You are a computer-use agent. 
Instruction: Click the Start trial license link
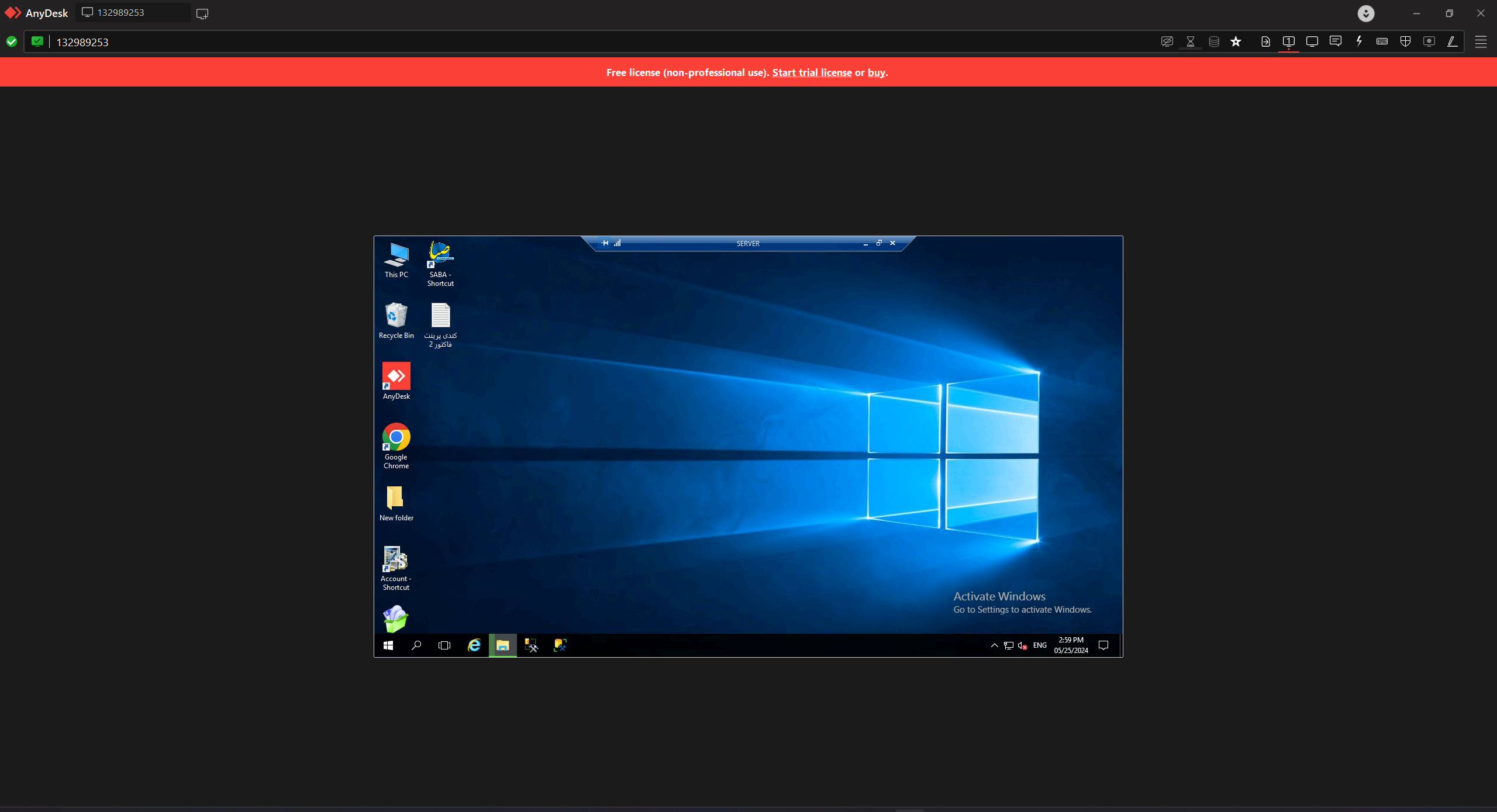click(812, 72)
